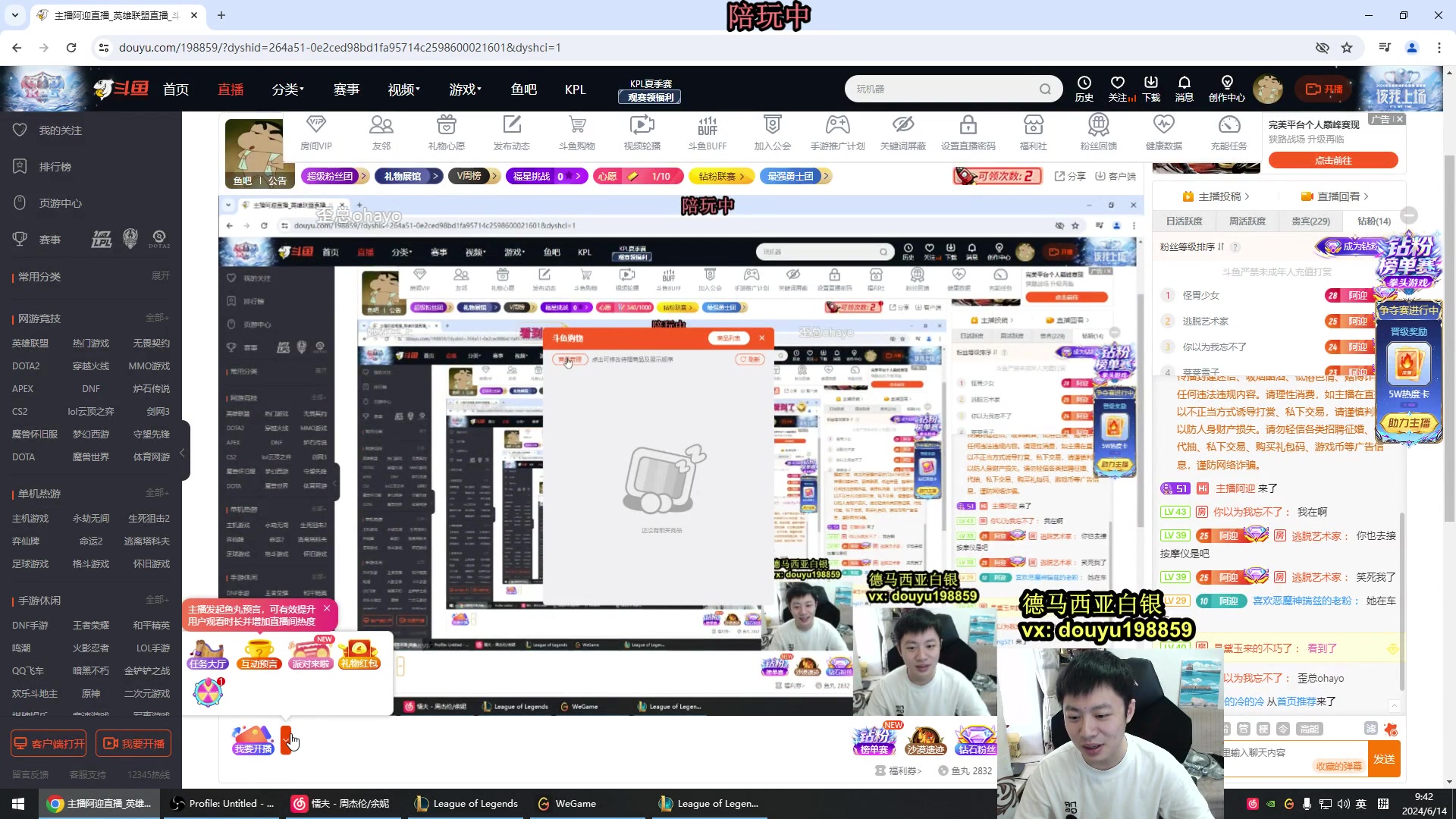This screenshot has width=1456, height=819.
Task: Expand the 游戏 navigation dropdown
Action: tap(464, 89)
